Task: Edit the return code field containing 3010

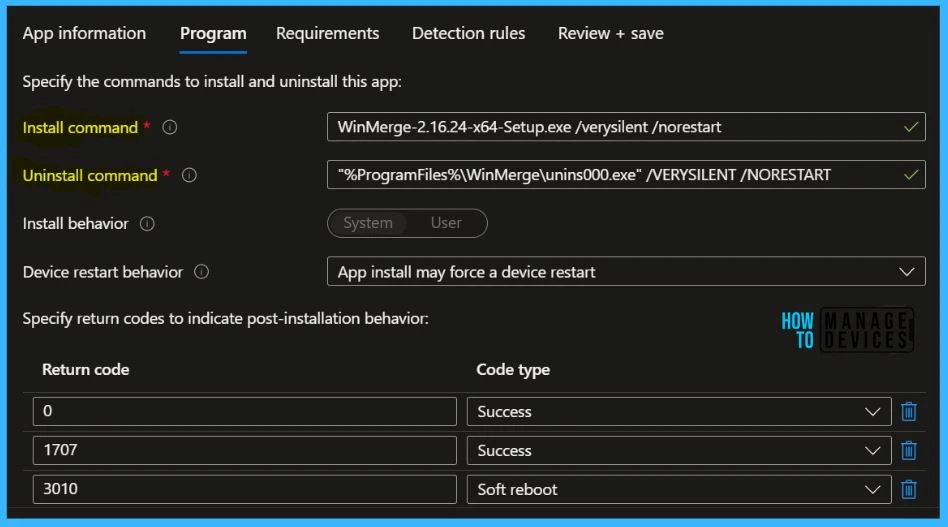Action: 245,489
